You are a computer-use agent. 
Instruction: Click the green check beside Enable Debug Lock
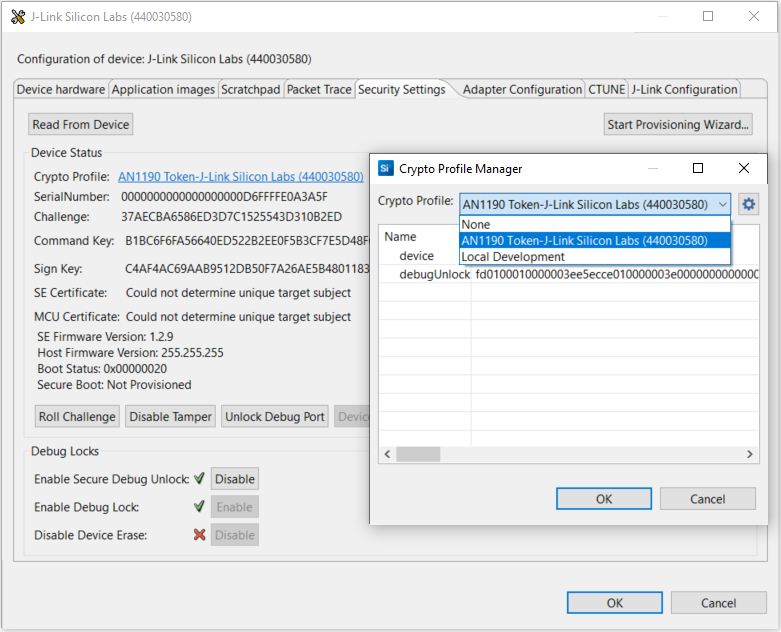pos(199,507)
